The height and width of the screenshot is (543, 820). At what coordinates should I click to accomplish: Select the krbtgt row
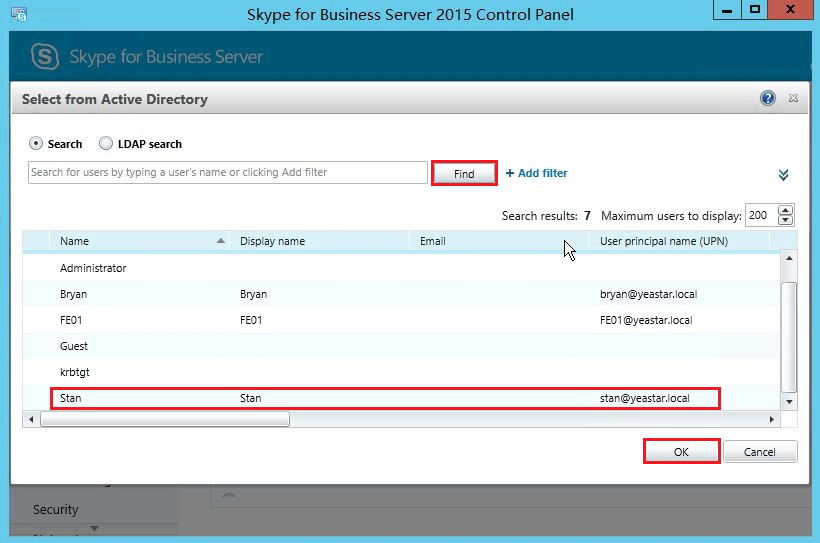click(402, 372)
